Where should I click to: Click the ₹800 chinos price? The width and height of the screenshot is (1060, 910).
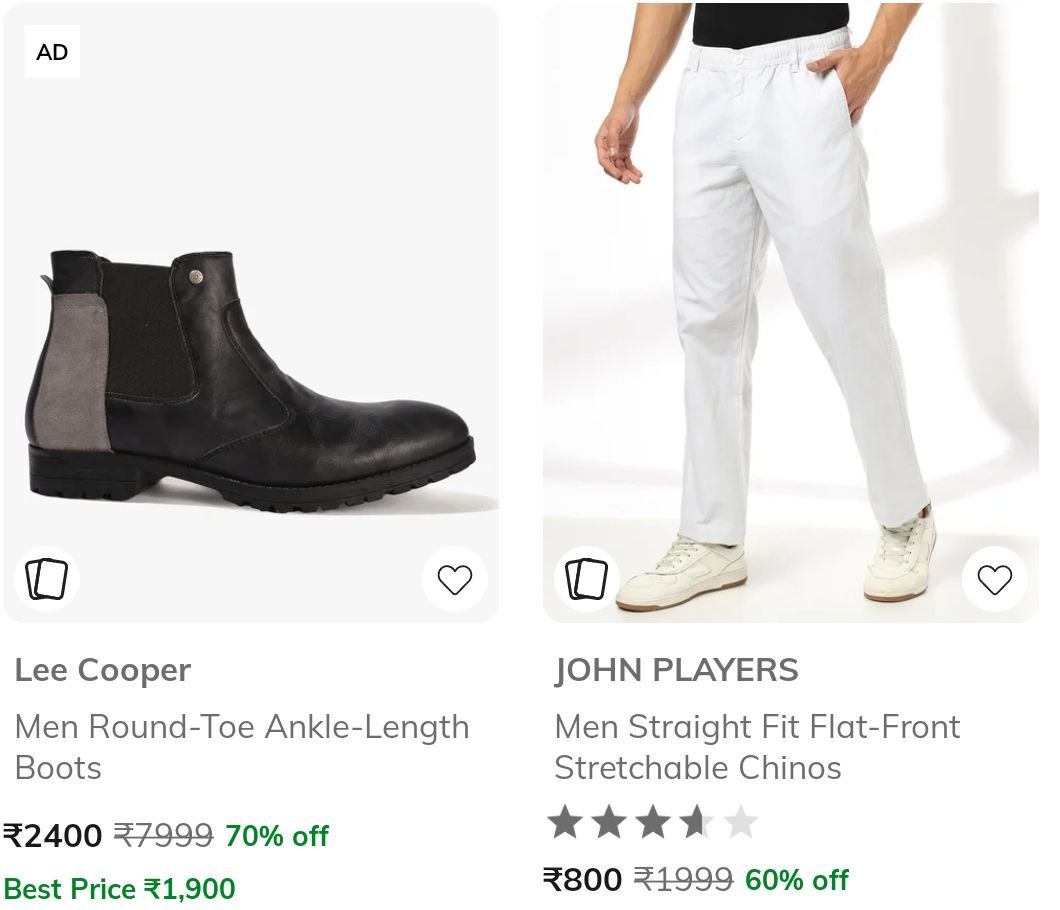pyautogui.click(x=582, y=880)
